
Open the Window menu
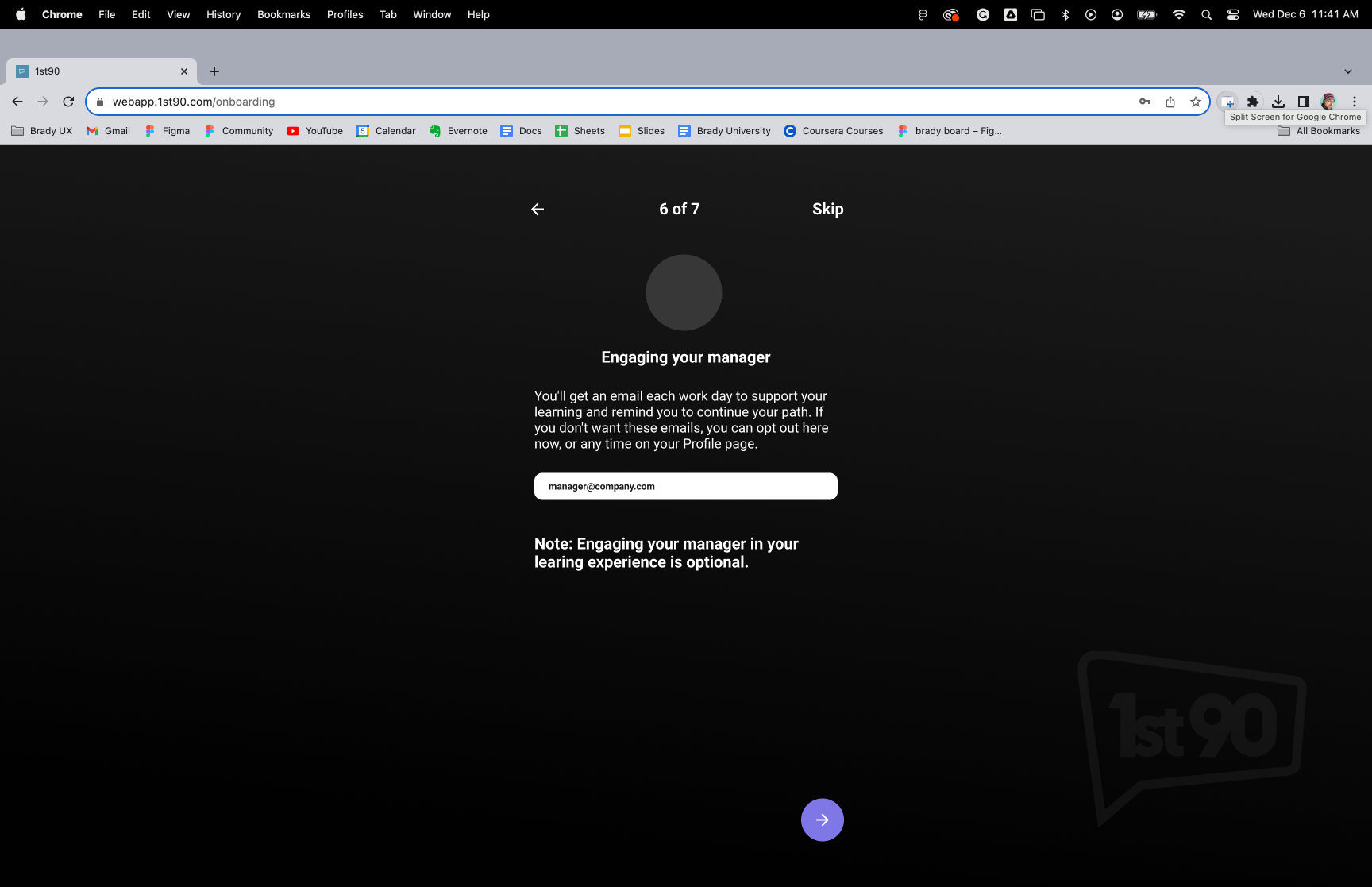point(432,14)
